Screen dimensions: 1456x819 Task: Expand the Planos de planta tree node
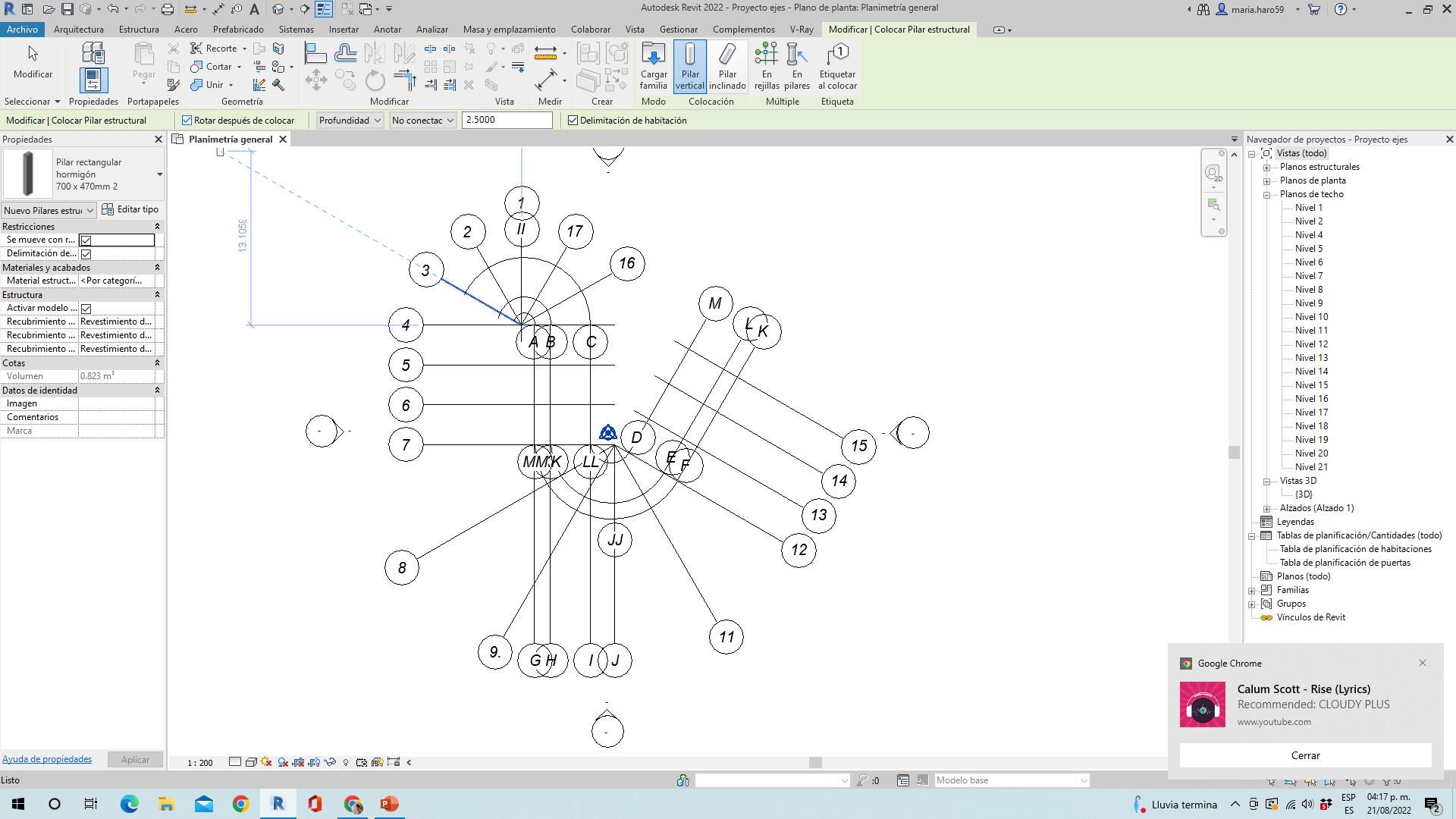(x=1266, y=180)
